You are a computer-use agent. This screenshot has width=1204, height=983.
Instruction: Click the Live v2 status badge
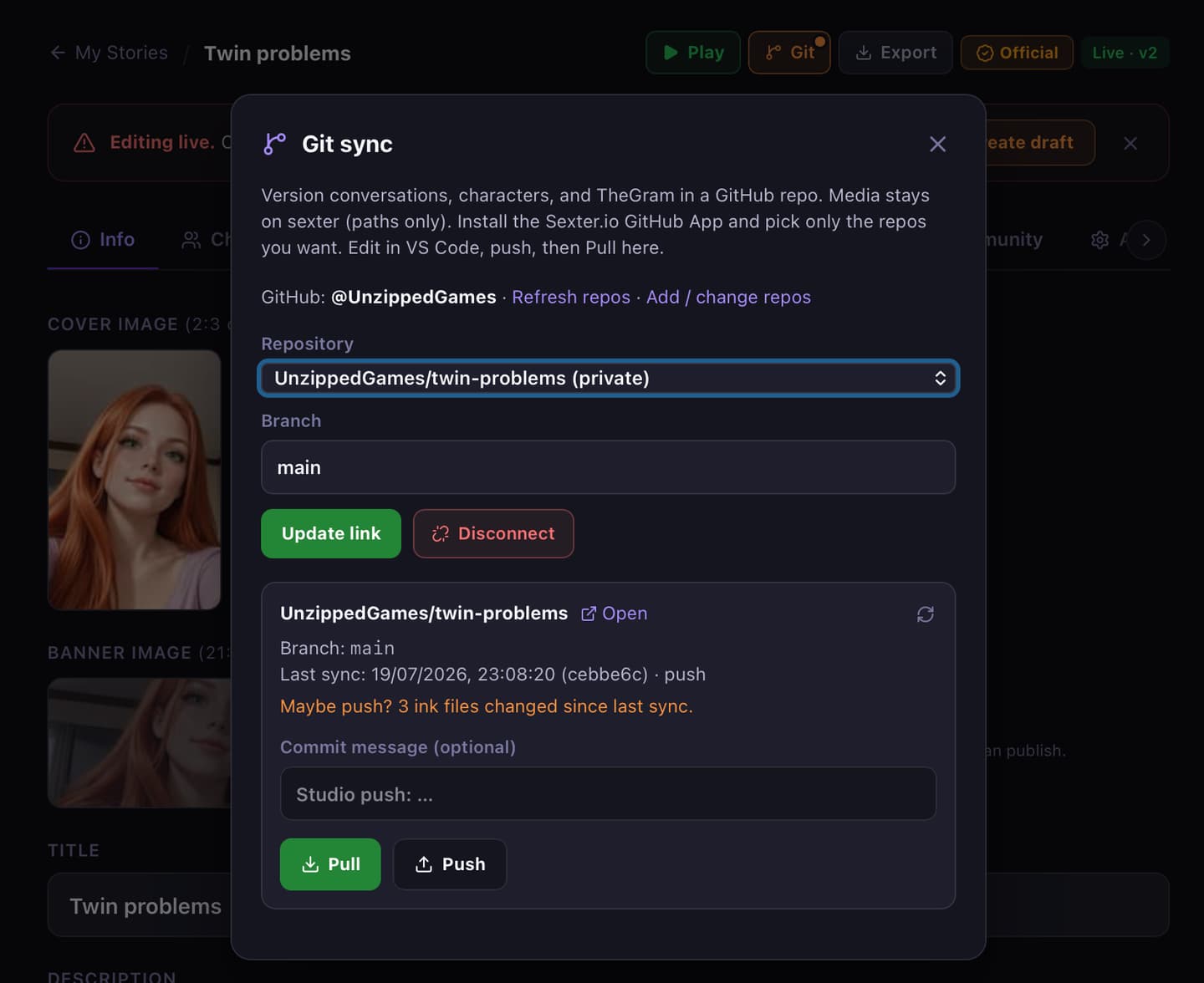coord(1125,53)
